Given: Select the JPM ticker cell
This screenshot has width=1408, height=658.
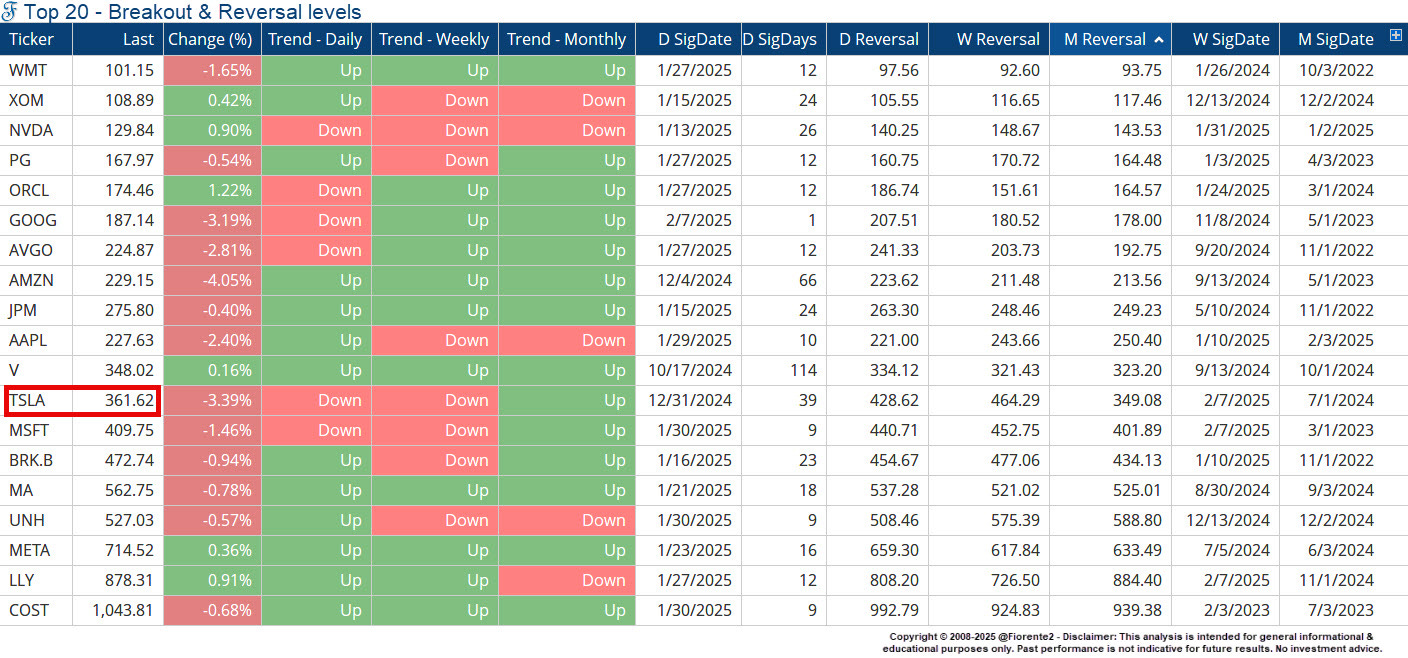Looking at the screenshot, I should pos(36,310).
